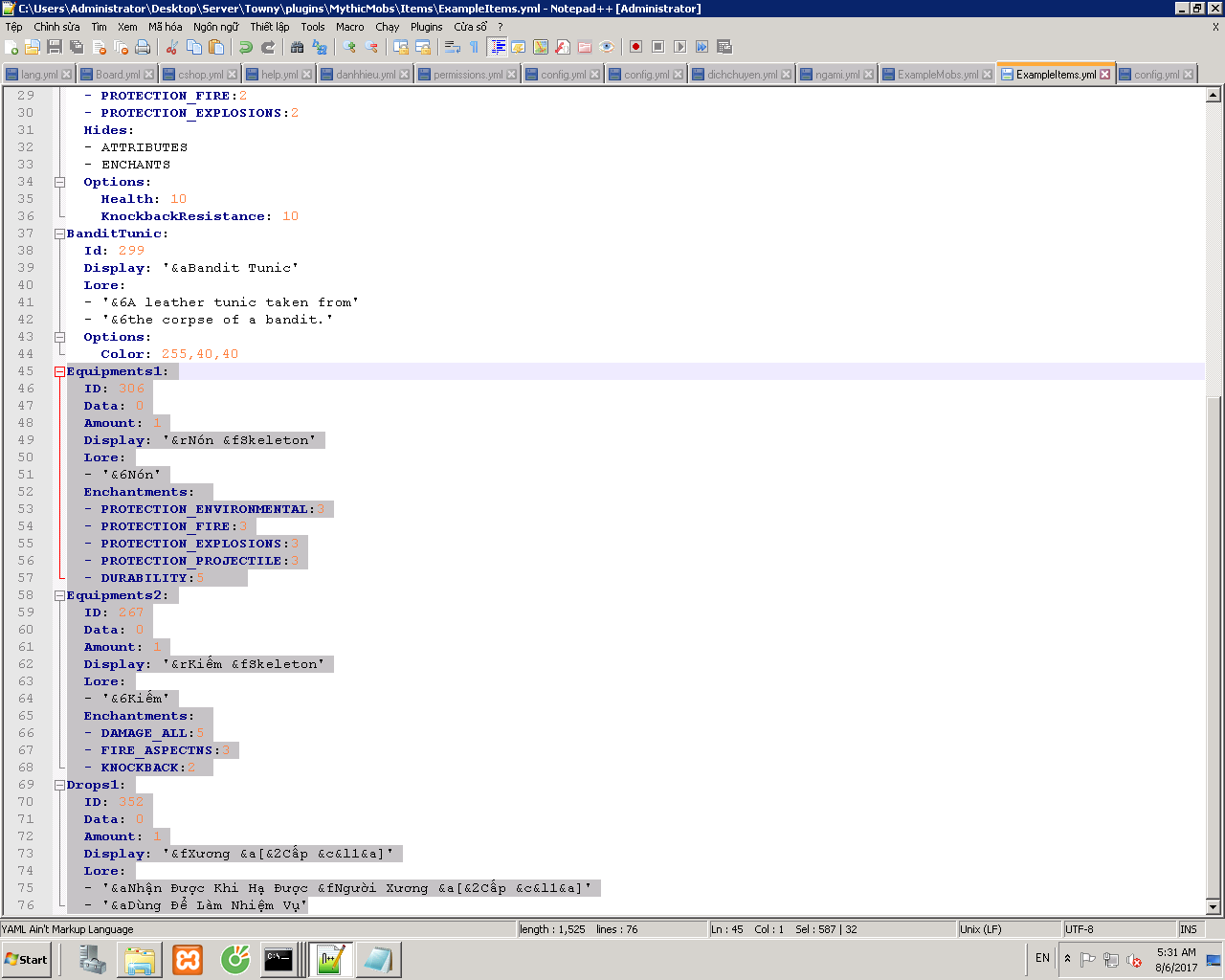The height and width of the screenshot is (980, 1225).
Task: Click the Save file toolbar icon
Action: click(x=55, y=47)
